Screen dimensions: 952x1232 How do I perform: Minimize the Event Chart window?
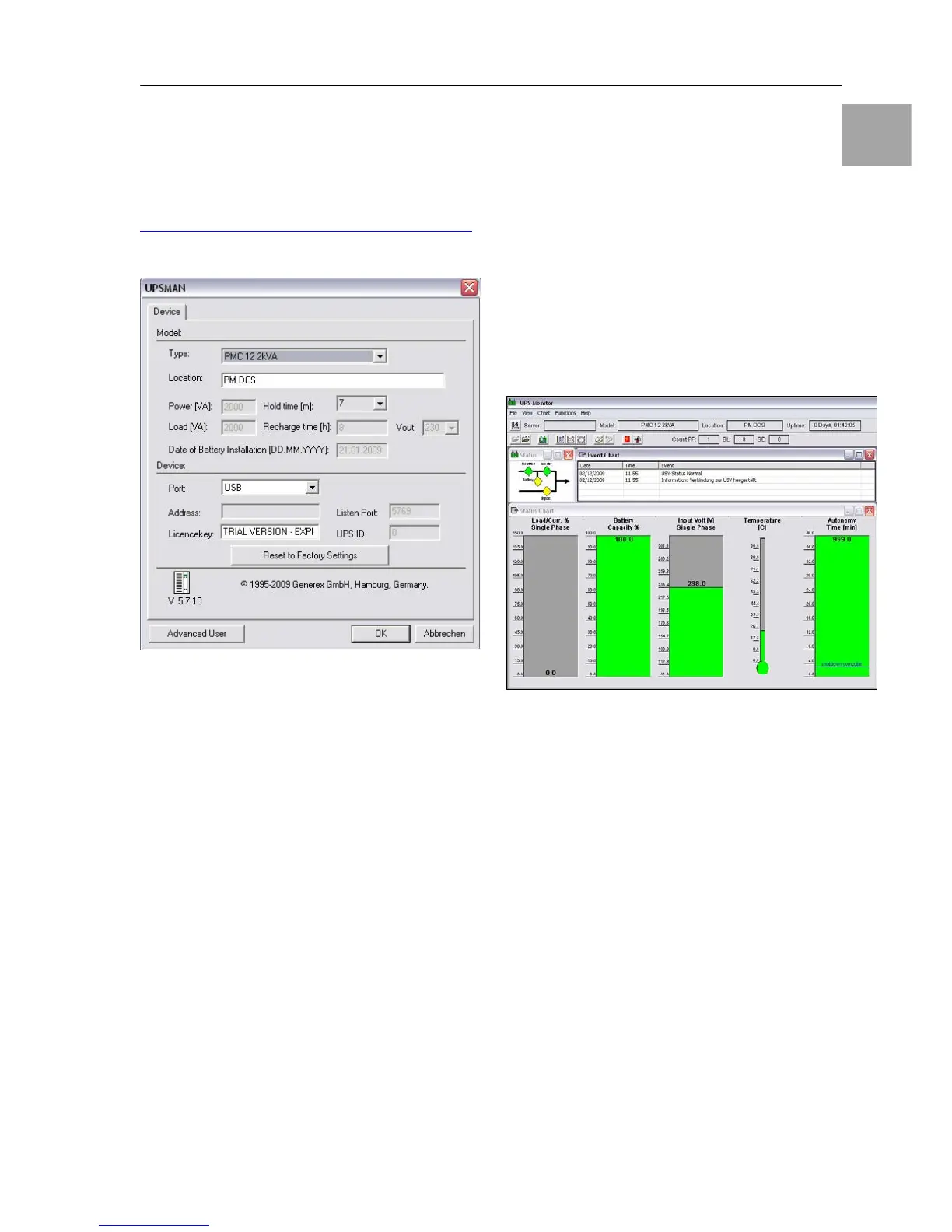[x=849, y=455]
